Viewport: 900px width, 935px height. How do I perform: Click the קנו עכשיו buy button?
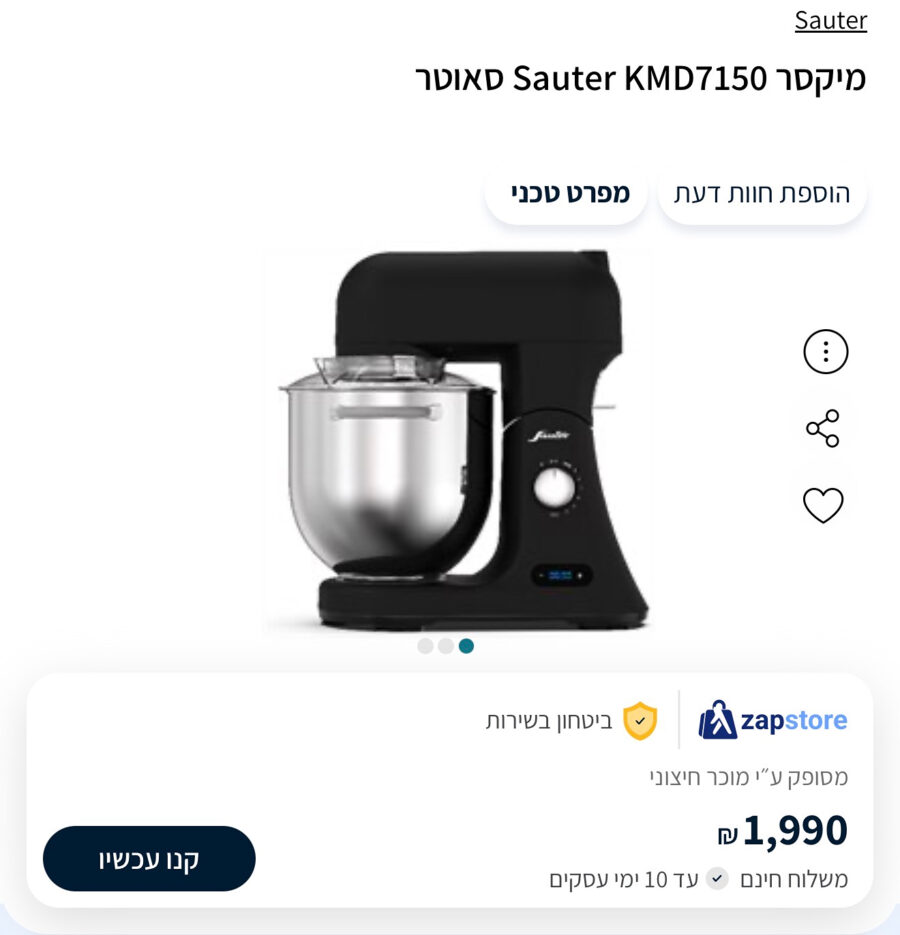click(x=149, y=859)
